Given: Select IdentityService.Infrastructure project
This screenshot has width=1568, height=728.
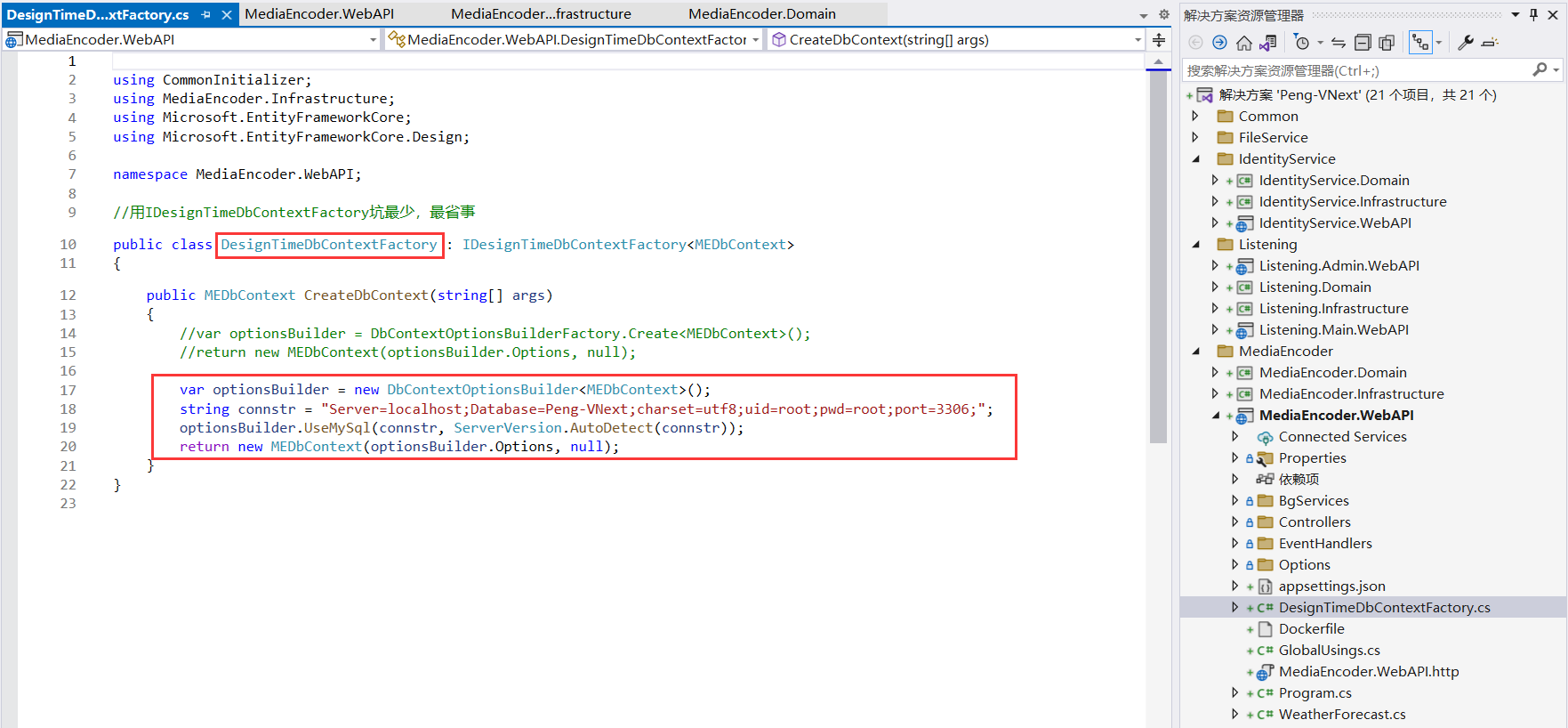Looking at the screenshot, I should point(1352,201).
